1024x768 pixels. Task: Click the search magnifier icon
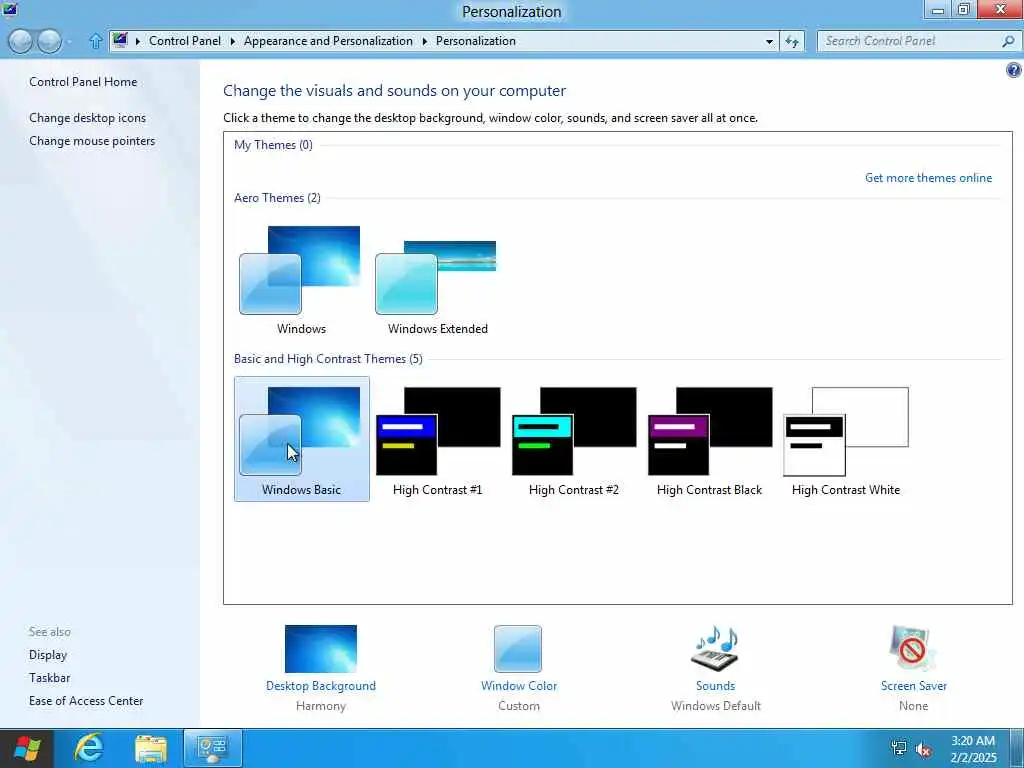click(x=1008, y=41)
